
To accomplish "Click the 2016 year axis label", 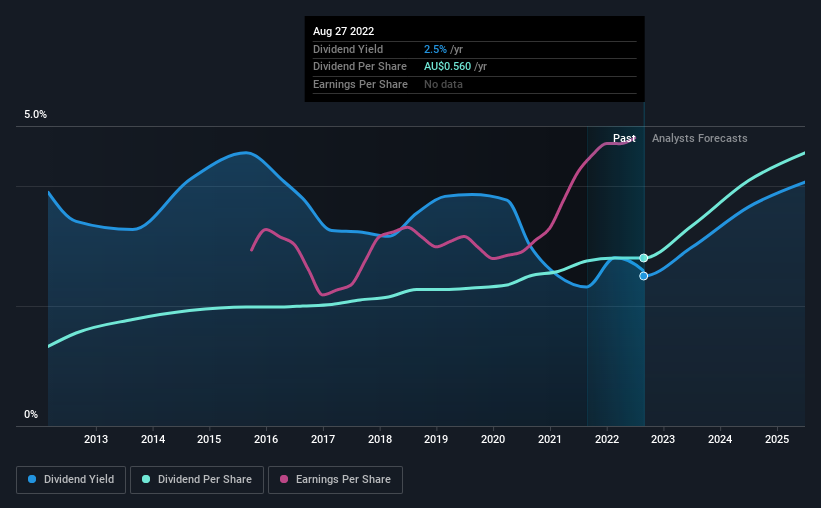I will [266, 439].
